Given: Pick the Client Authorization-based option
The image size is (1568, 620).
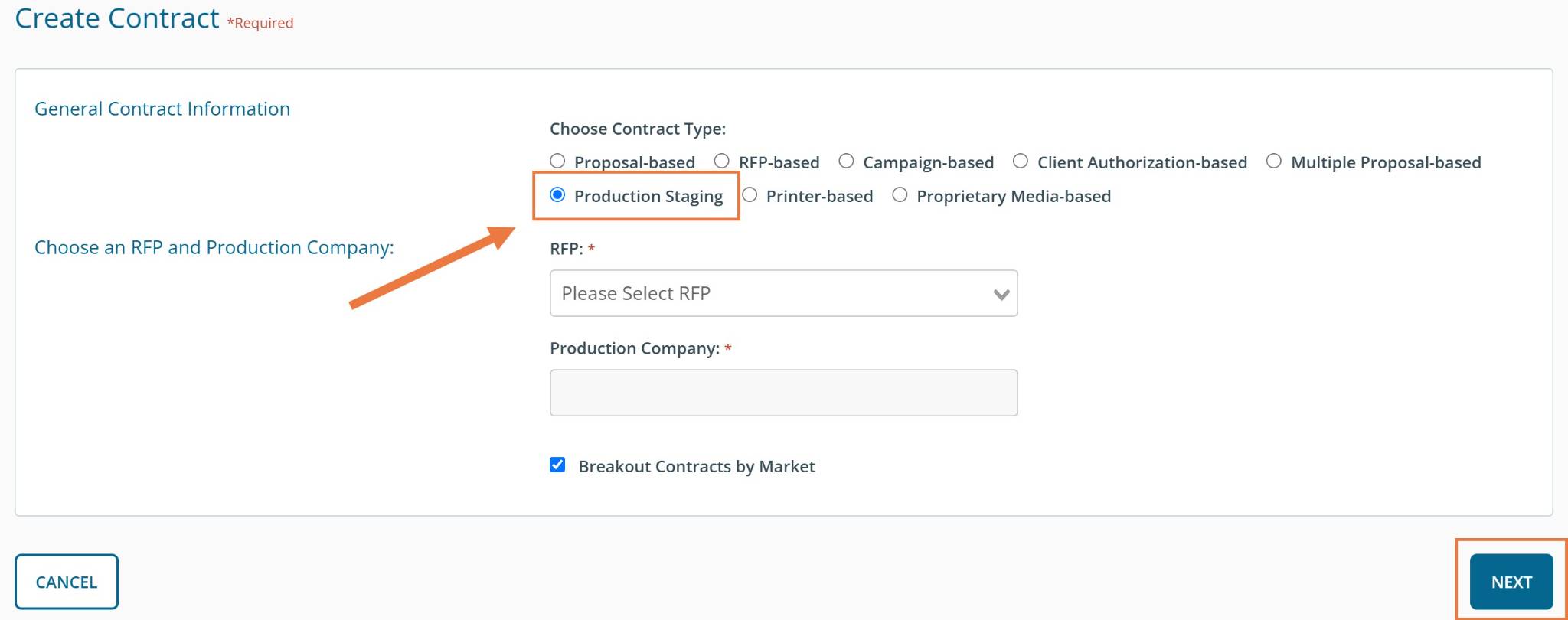Looking at the screenshot, I should point(1020,162).
